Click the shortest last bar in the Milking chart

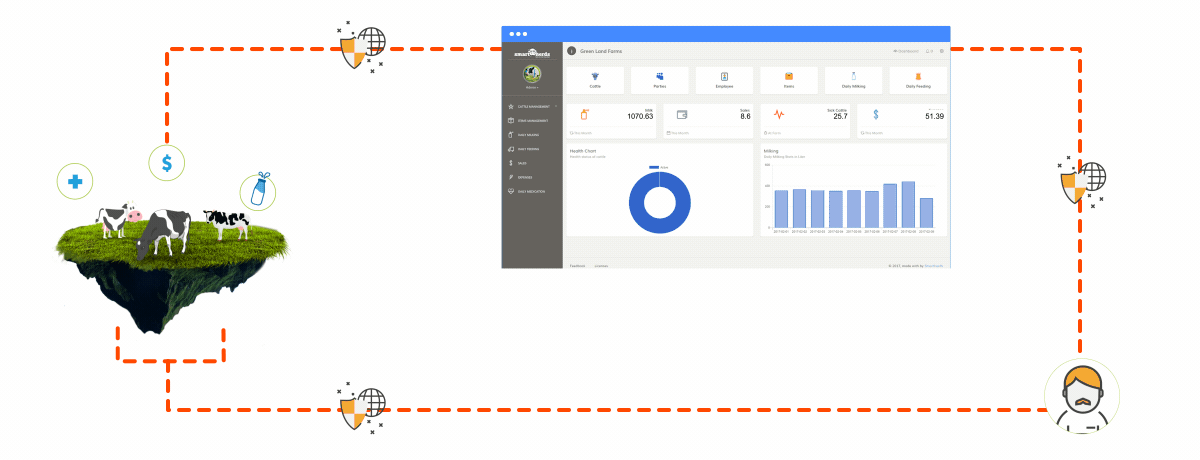coord(926,212)
